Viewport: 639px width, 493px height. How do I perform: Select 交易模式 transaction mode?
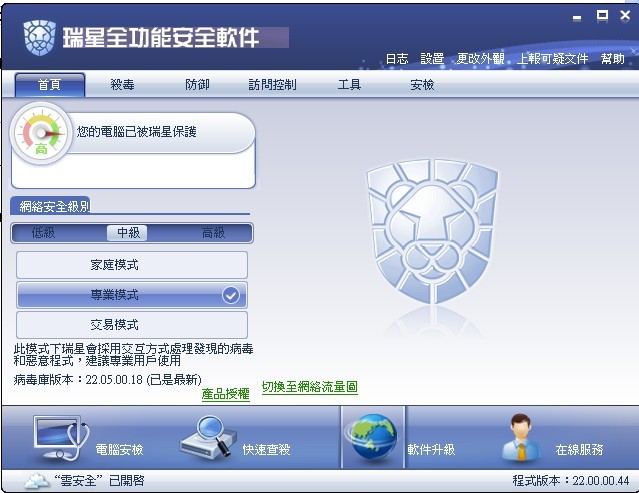pyautogui.click(x=132, y=325)
